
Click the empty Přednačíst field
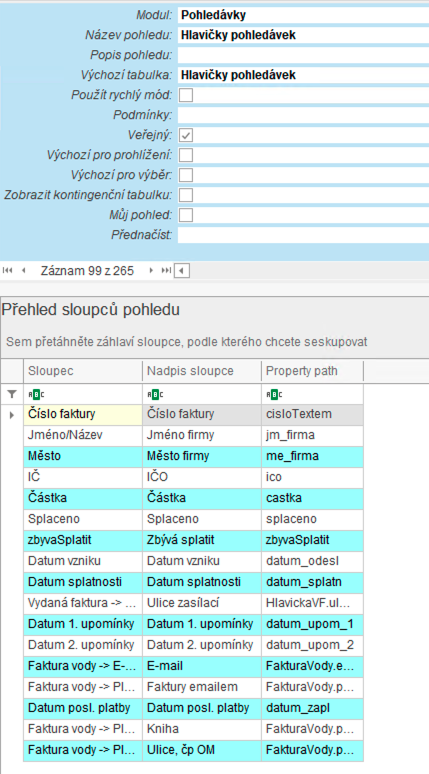pyautogui.click(x=303, y=235)
